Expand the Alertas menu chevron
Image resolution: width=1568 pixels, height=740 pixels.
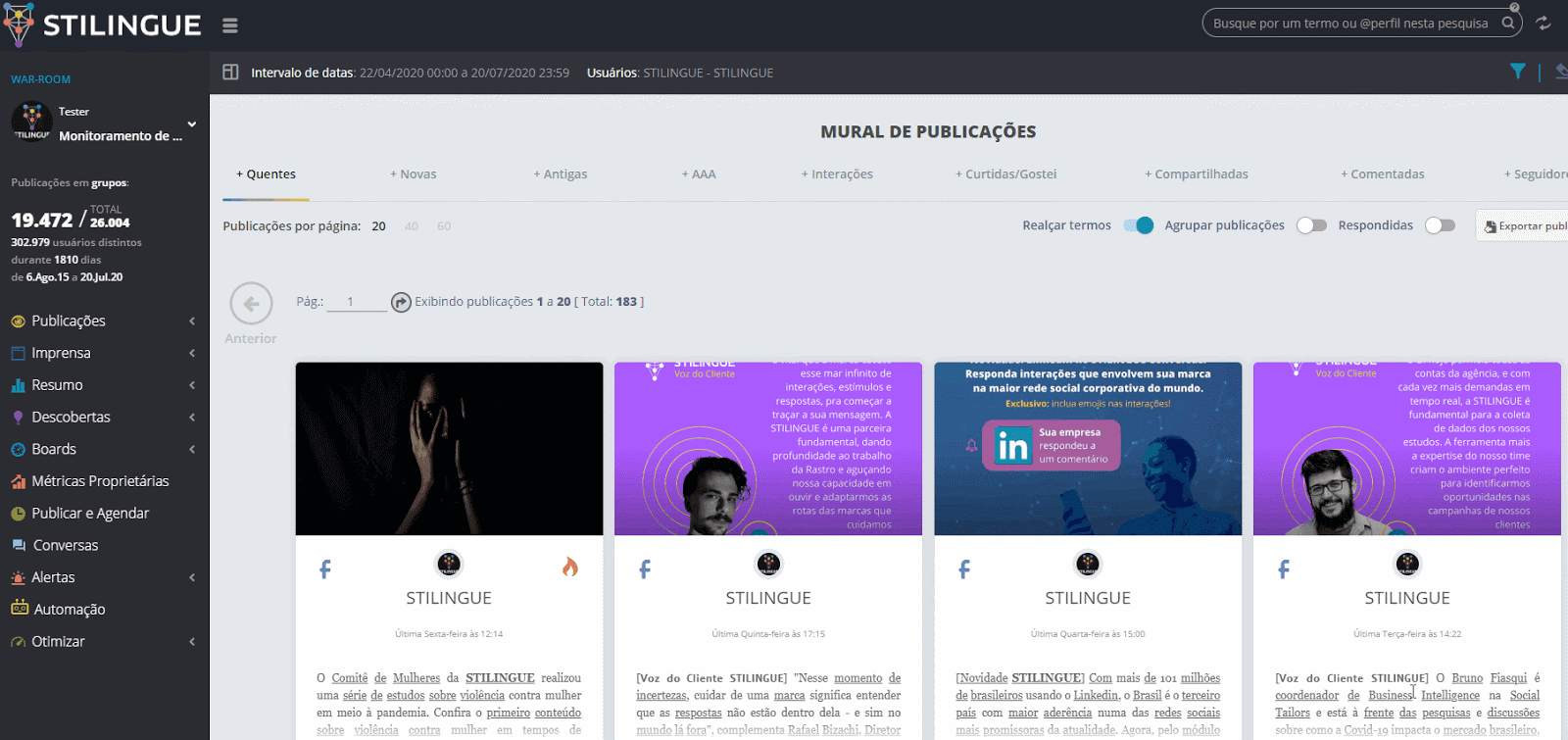pyautogui.click(x=192, y=578)
